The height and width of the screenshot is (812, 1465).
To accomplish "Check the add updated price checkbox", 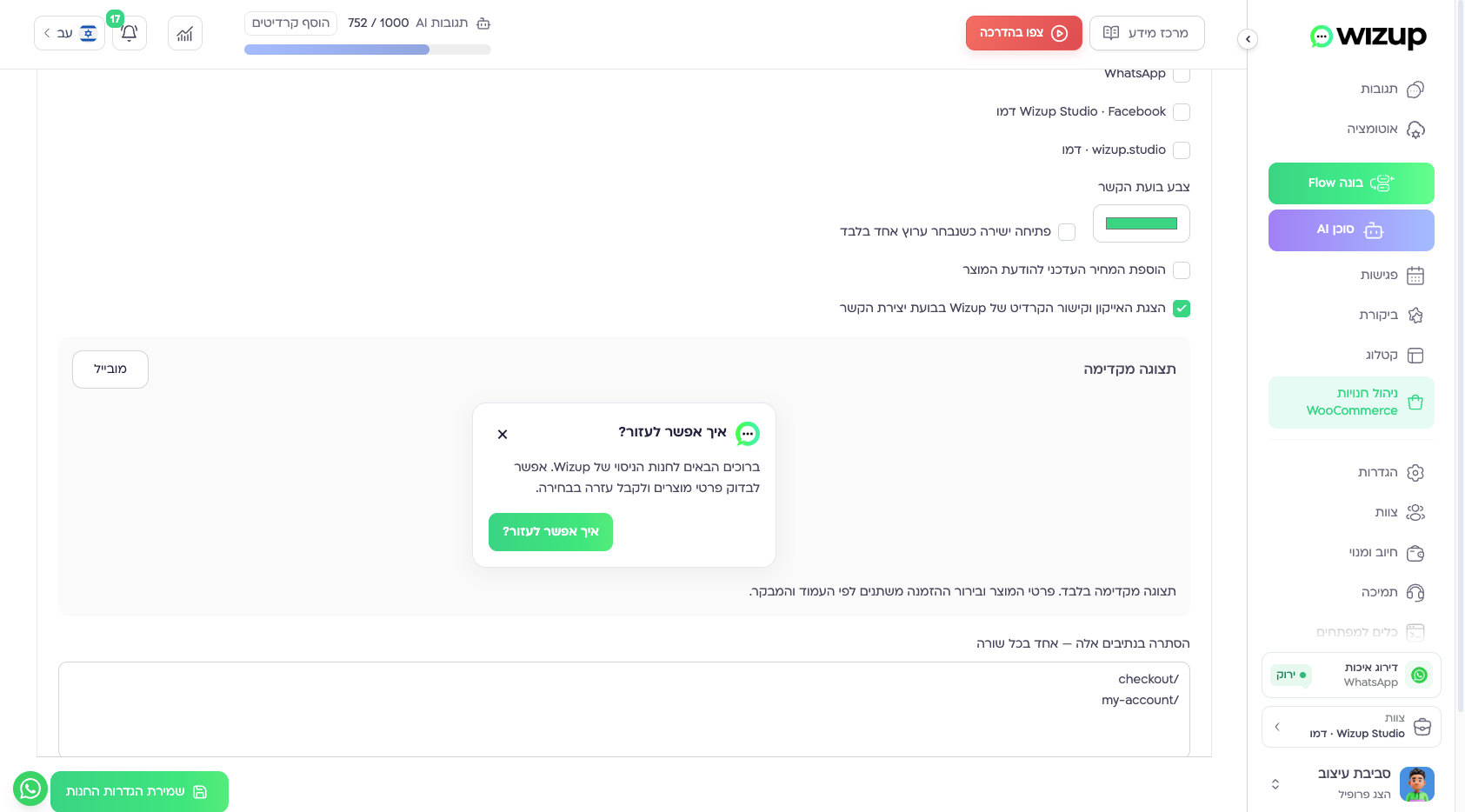I will 1182,270.
